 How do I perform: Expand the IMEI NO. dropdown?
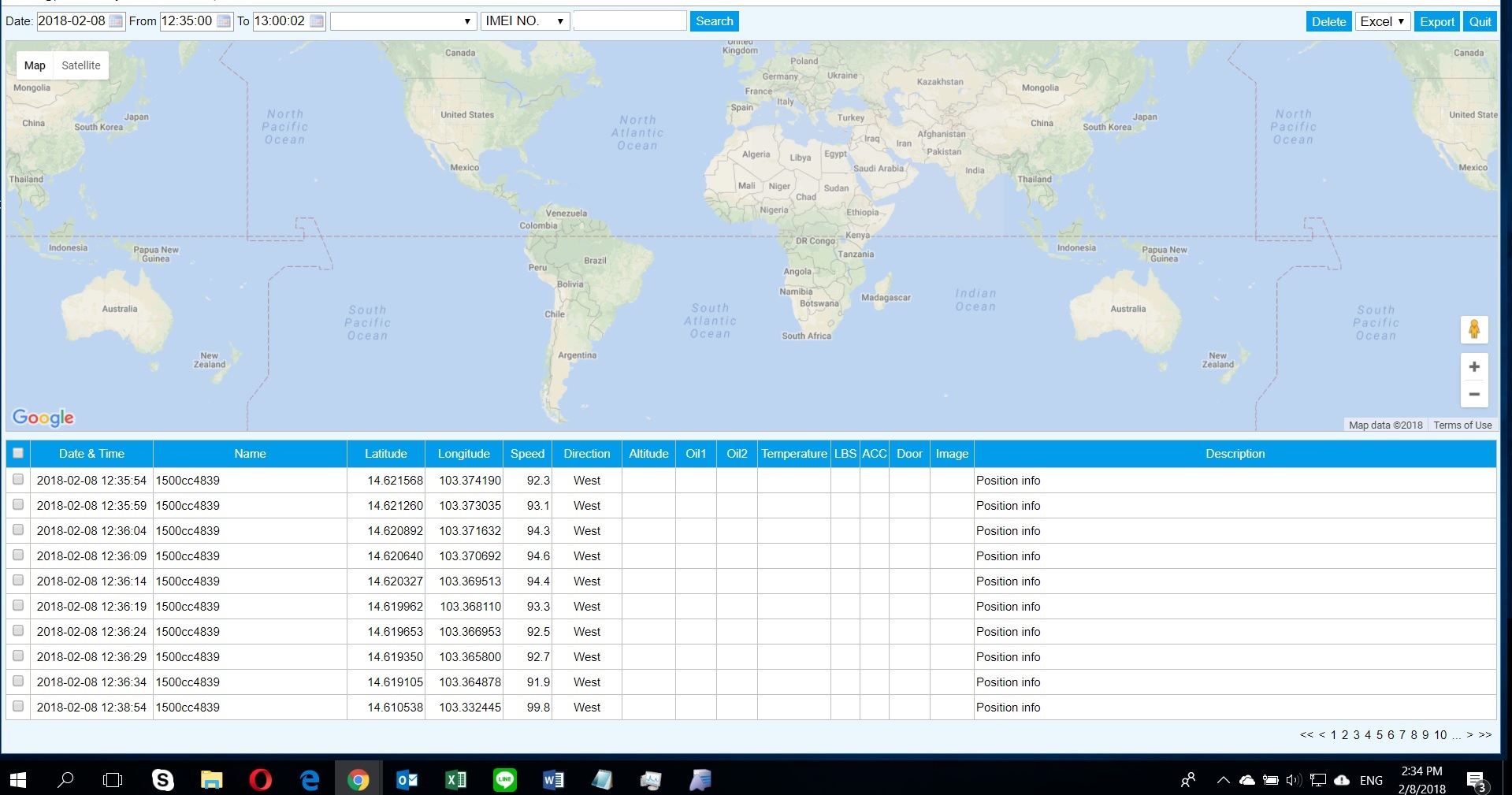pyautogui.click(x=525, y=21)
